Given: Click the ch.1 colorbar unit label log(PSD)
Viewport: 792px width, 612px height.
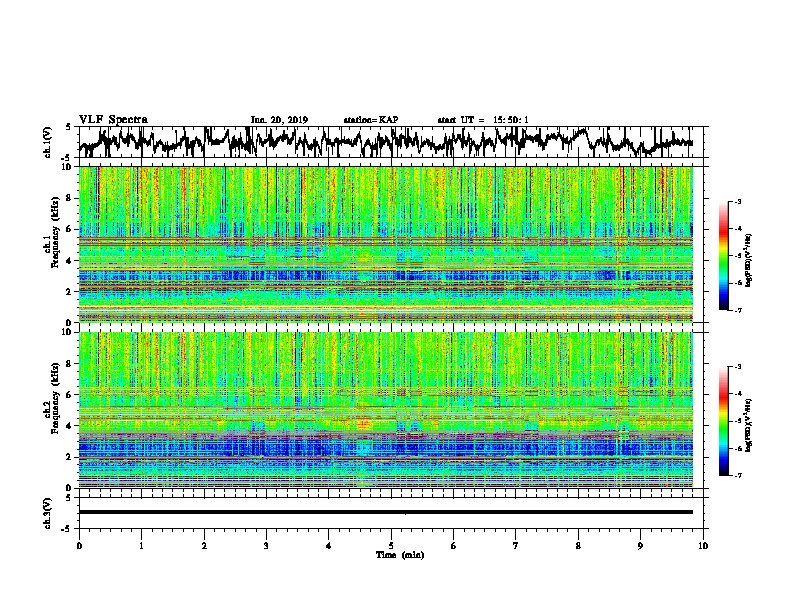Looking at the screenshot, I should [x=749, y=261].
